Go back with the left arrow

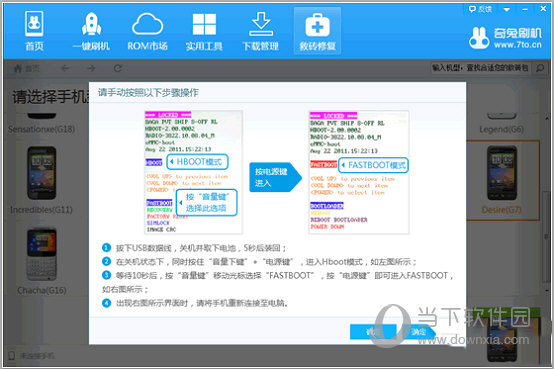65,68
